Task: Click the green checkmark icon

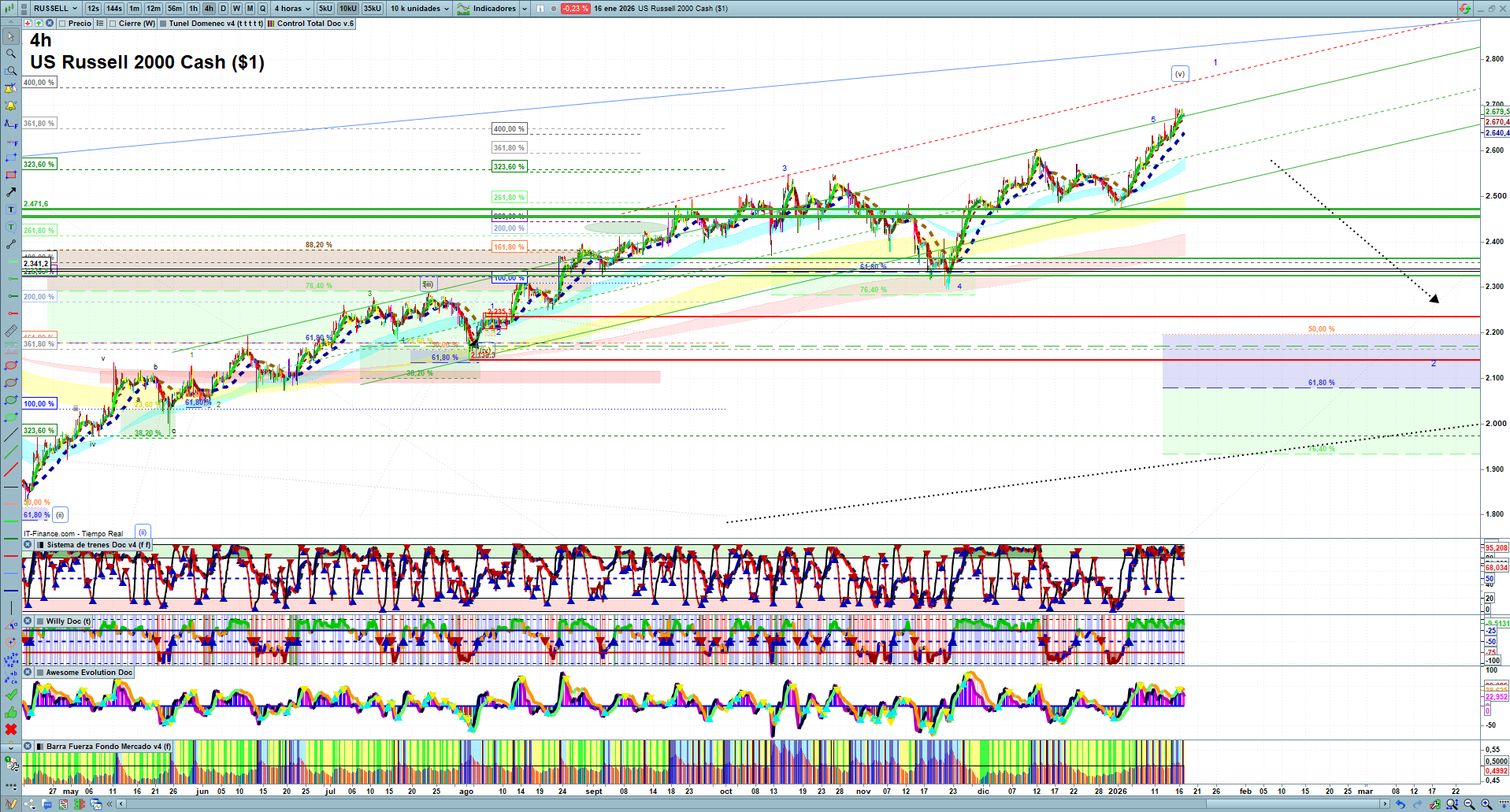Action: point(11,695)
